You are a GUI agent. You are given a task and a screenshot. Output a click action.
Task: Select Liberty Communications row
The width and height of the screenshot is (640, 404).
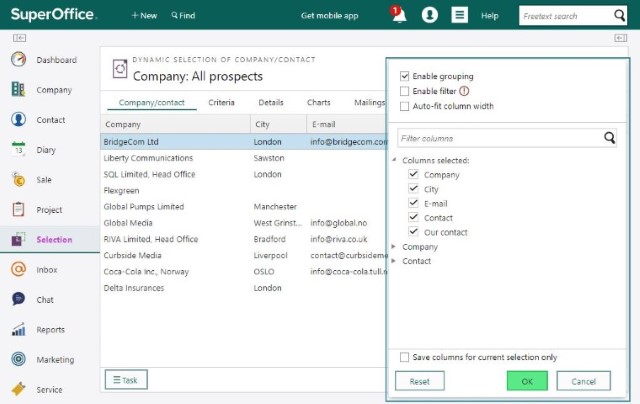(243, 158)
